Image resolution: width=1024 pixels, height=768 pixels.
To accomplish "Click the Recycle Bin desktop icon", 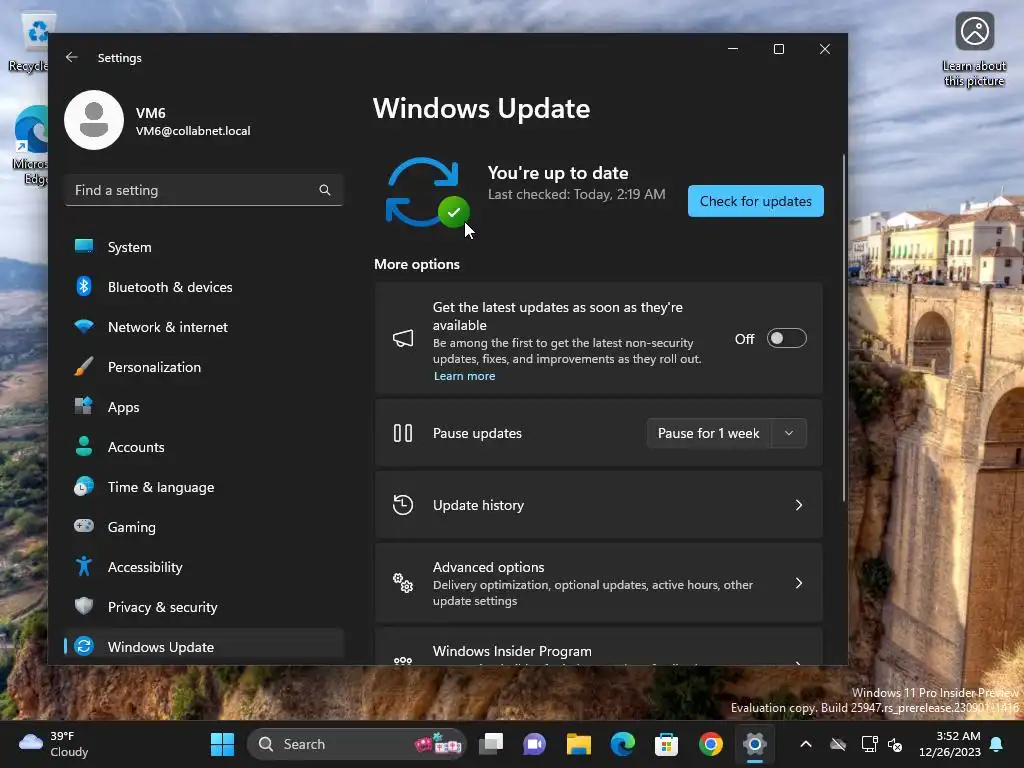I will [x=29, y=43].
